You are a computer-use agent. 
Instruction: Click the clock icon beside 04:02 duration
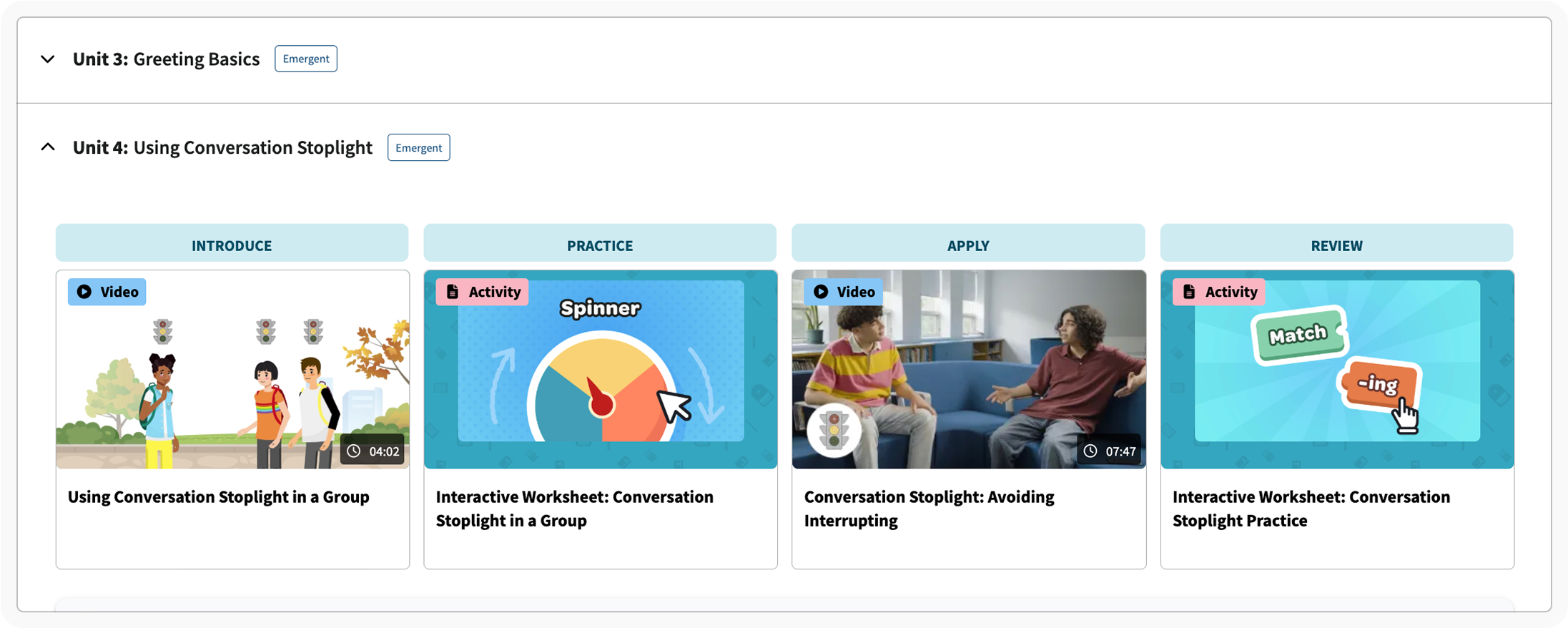pos(353,451)
